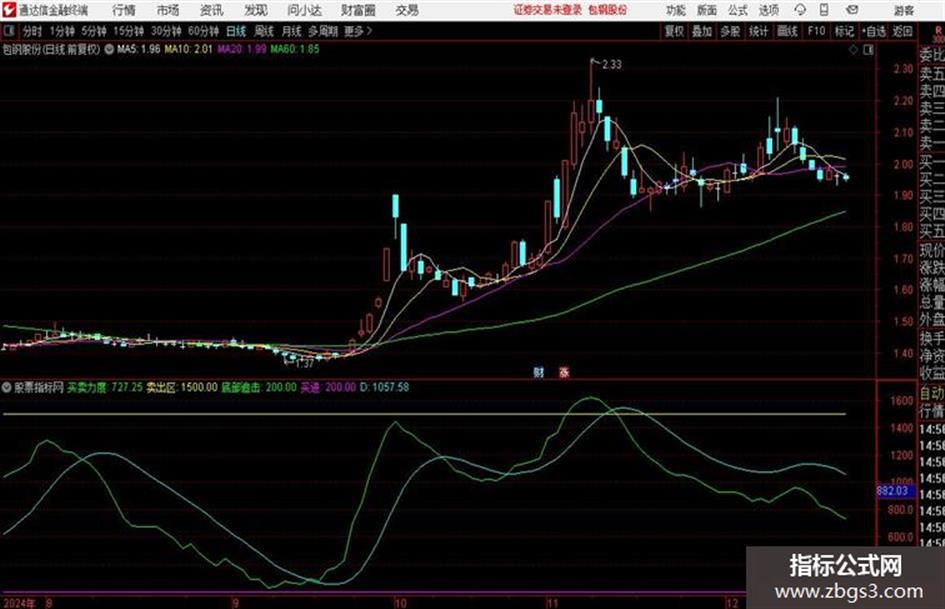Image resolution: width=945 pixels, height=609 pixels.
Task: Click the MA5: 1.96 label
Action: (139, 49)
